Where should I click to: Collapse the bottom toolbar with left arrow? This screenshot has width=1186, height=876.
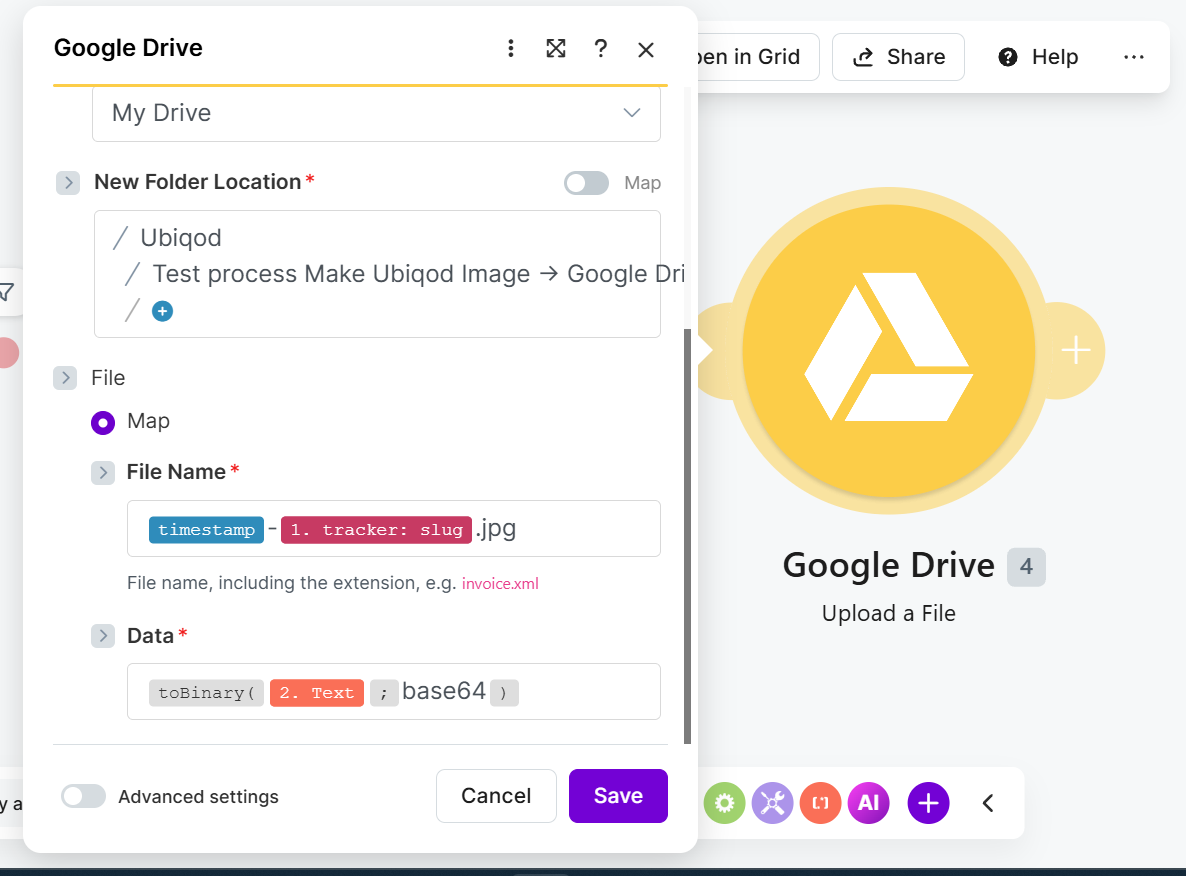(x=988, y=803)
